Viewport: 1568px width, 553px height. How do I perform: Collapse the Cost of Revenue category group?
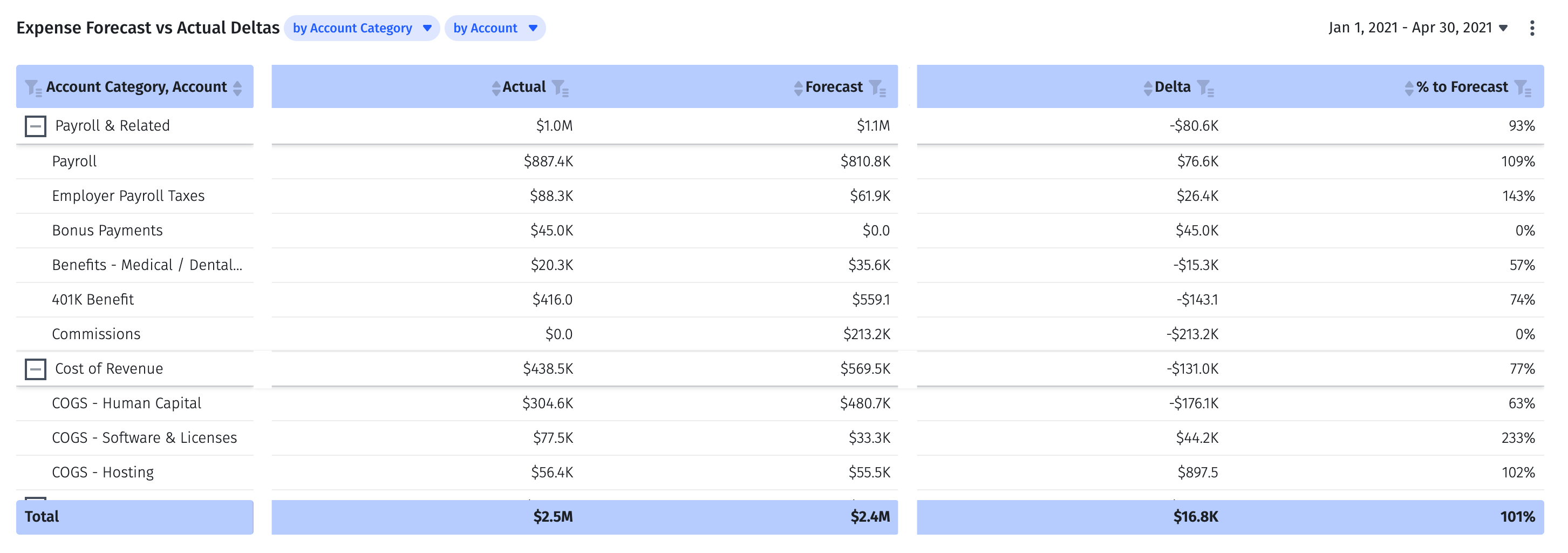point(35,368)
